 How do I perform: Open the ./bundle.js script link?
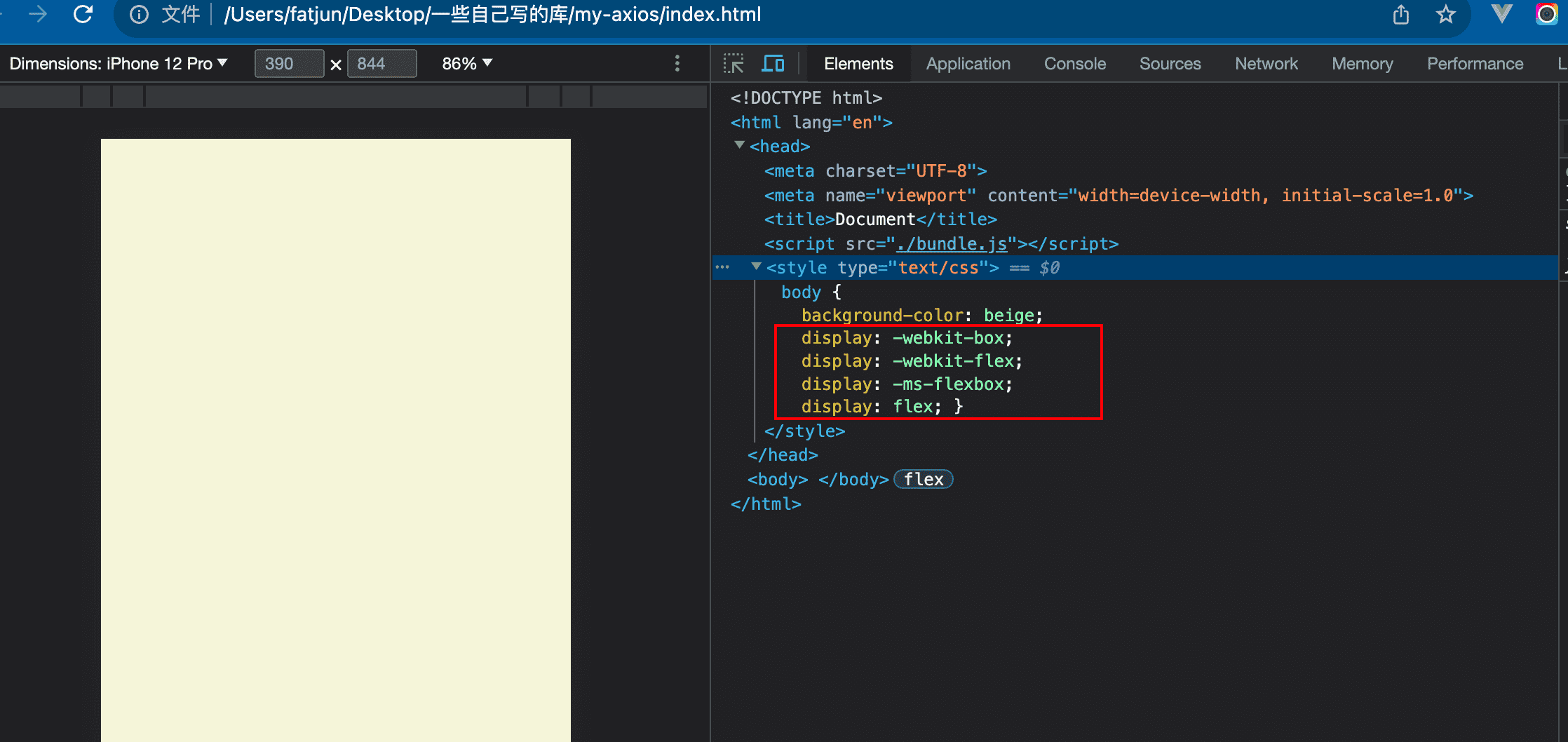pos(952,243)
